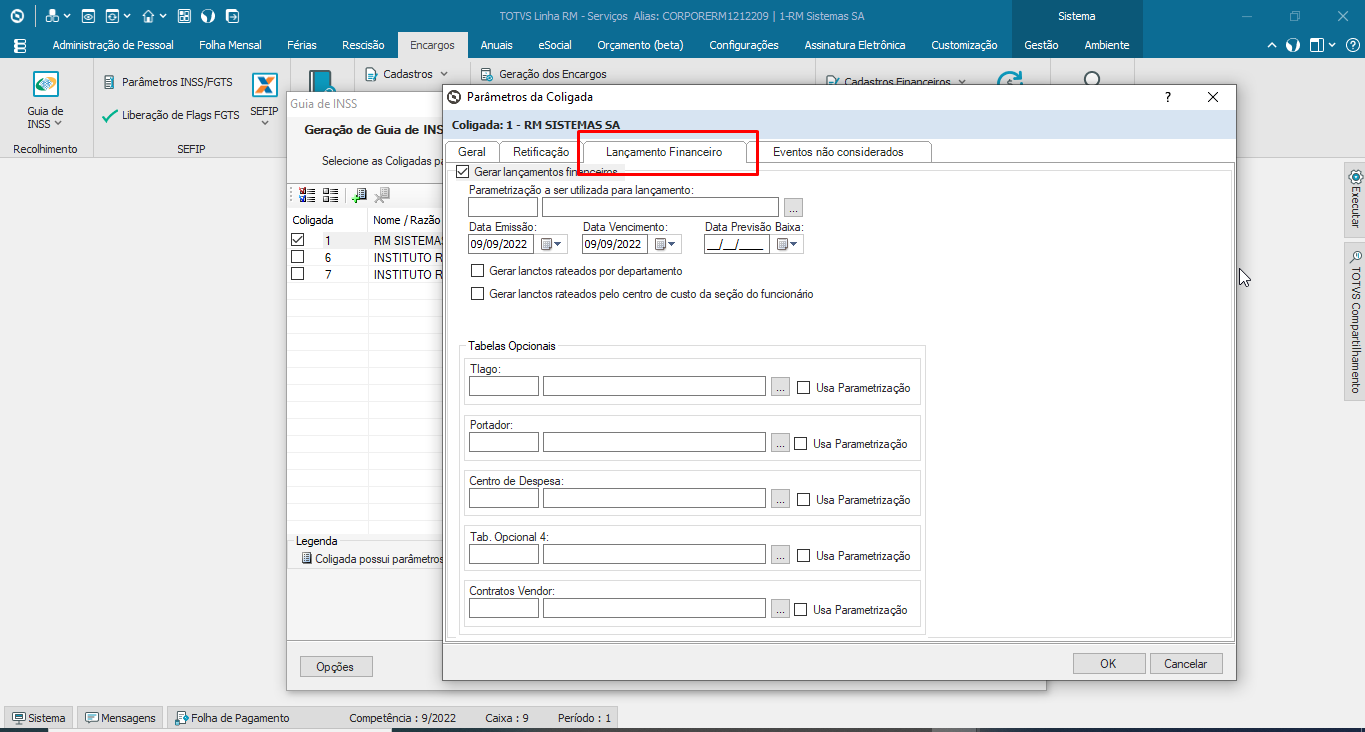Switch to the Retificação tab
This screenshot has width=1365, height=732.
pos(541,152)
